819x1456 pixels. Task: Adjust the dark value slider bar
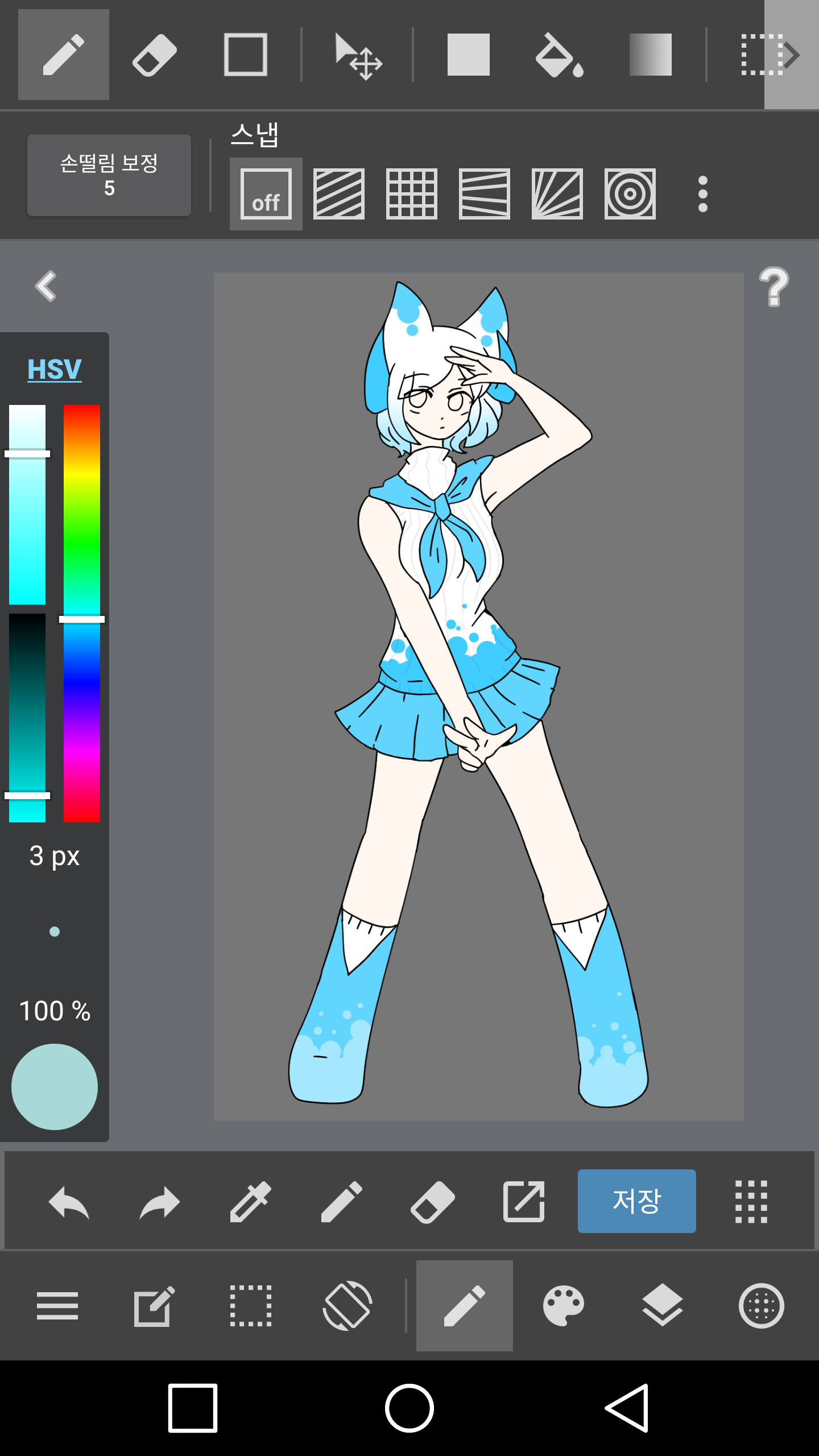point(27,718)
